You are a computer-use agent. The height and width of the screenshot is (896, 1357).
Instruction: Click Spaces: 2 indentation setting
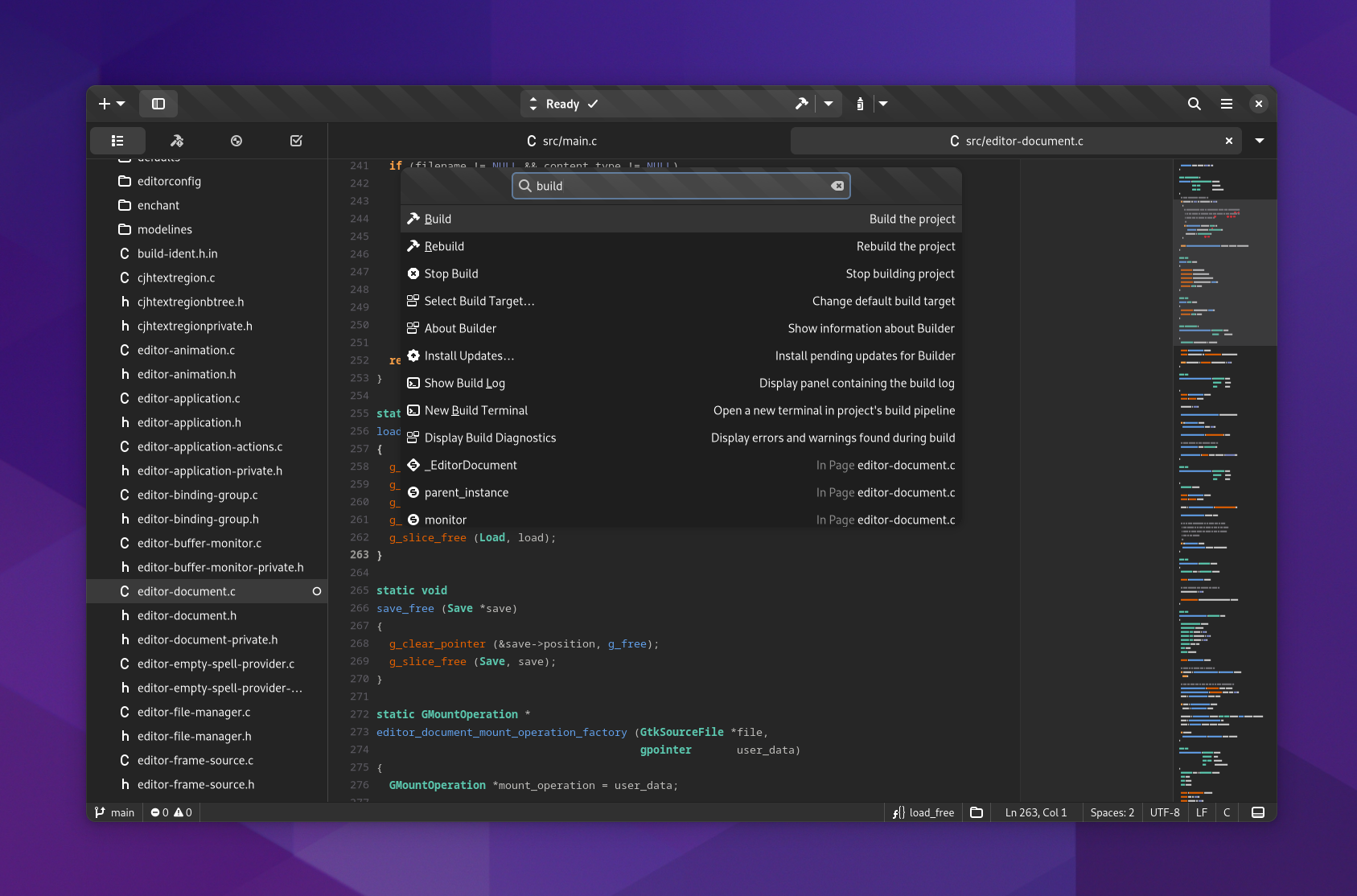(x=1112, y=812)
